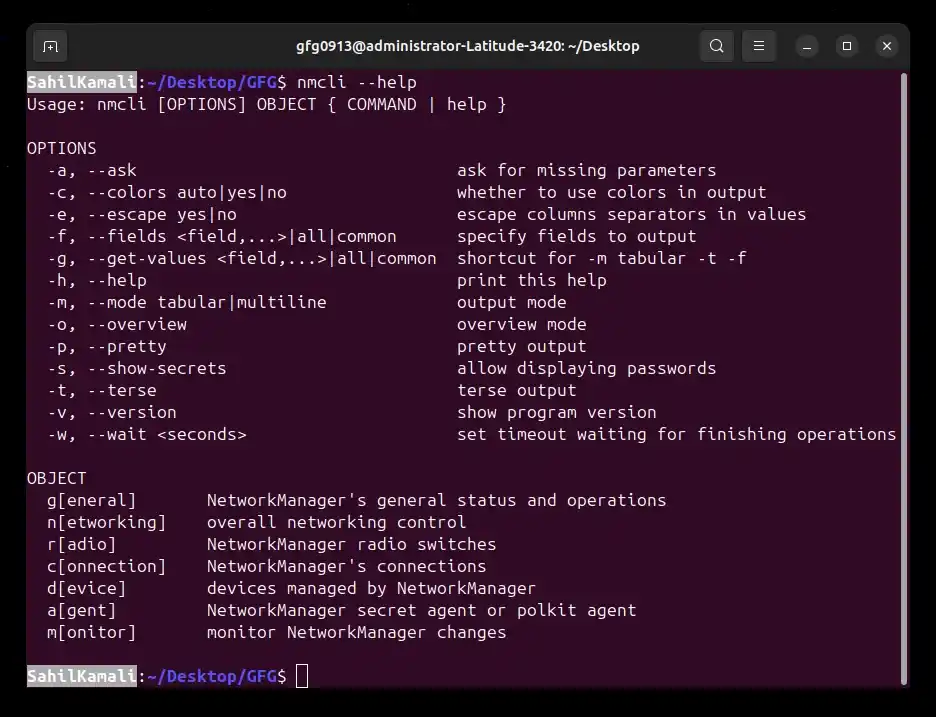936x717 pixels.
Task: Click the -p, --pretty option
Action: pos(107,346)
